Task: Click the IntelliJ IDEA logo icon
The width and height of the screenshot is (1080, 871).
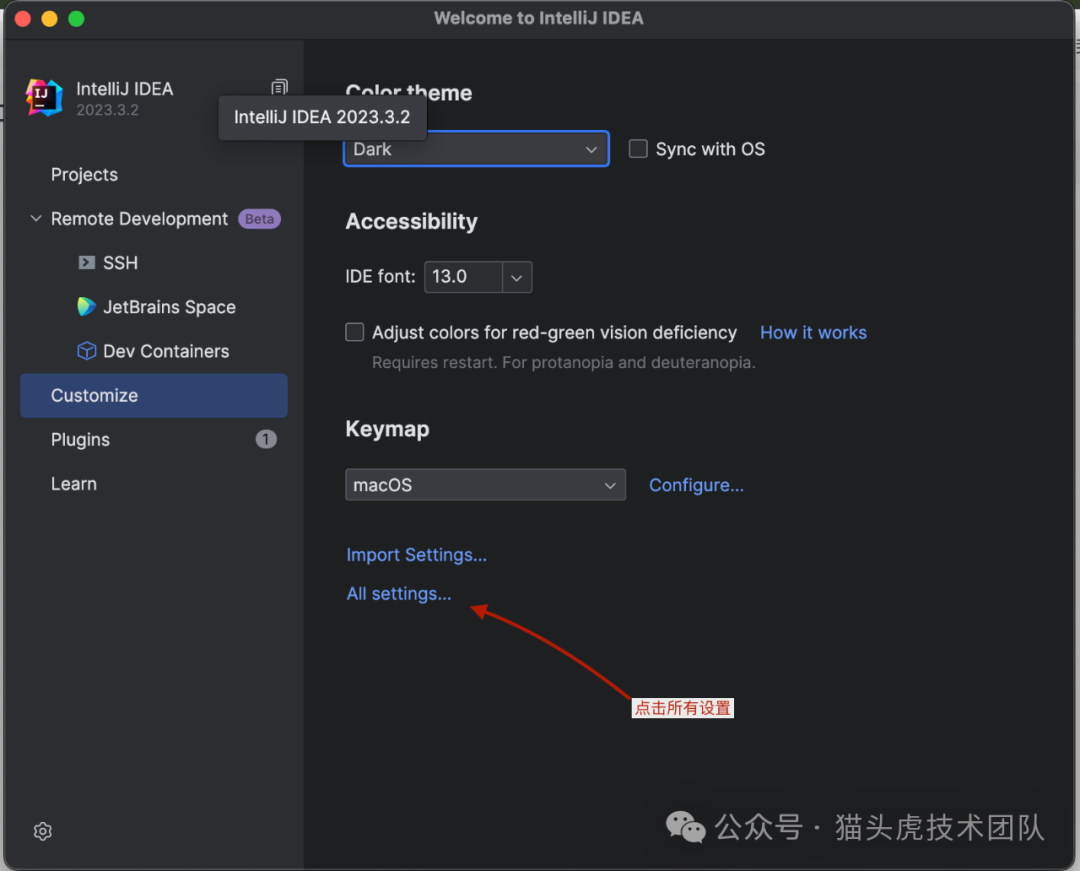Action: point(44,97)
